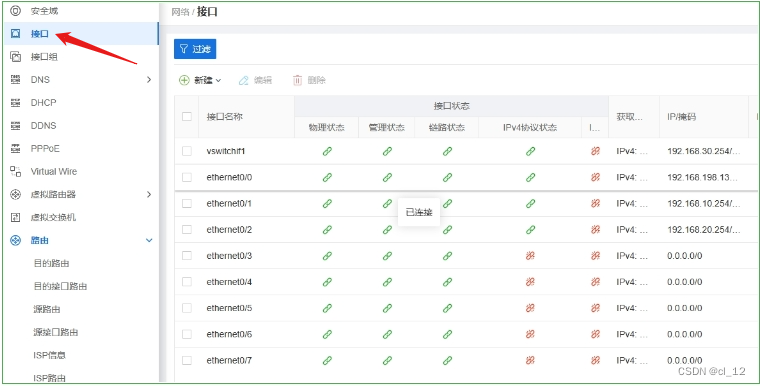Image resolution: width=760 pixels, height=386 pixels.
Task: Open Virtual Wire settings
Action: coord(54,171)
